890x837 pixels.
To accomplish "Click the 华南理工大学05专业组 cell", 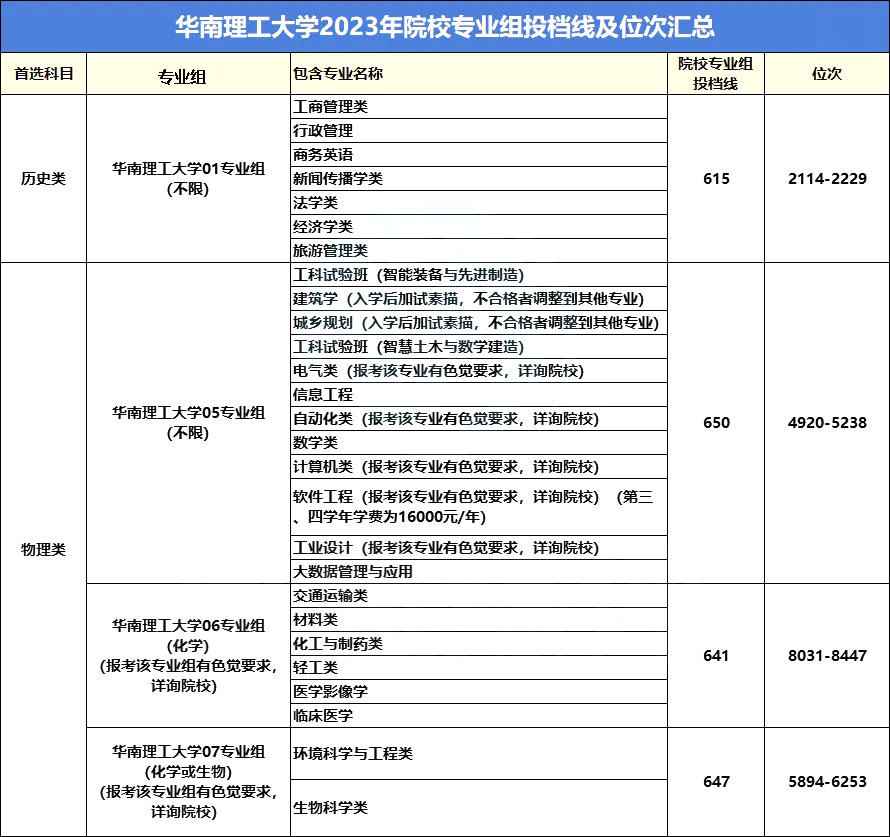I will [188, 423].
